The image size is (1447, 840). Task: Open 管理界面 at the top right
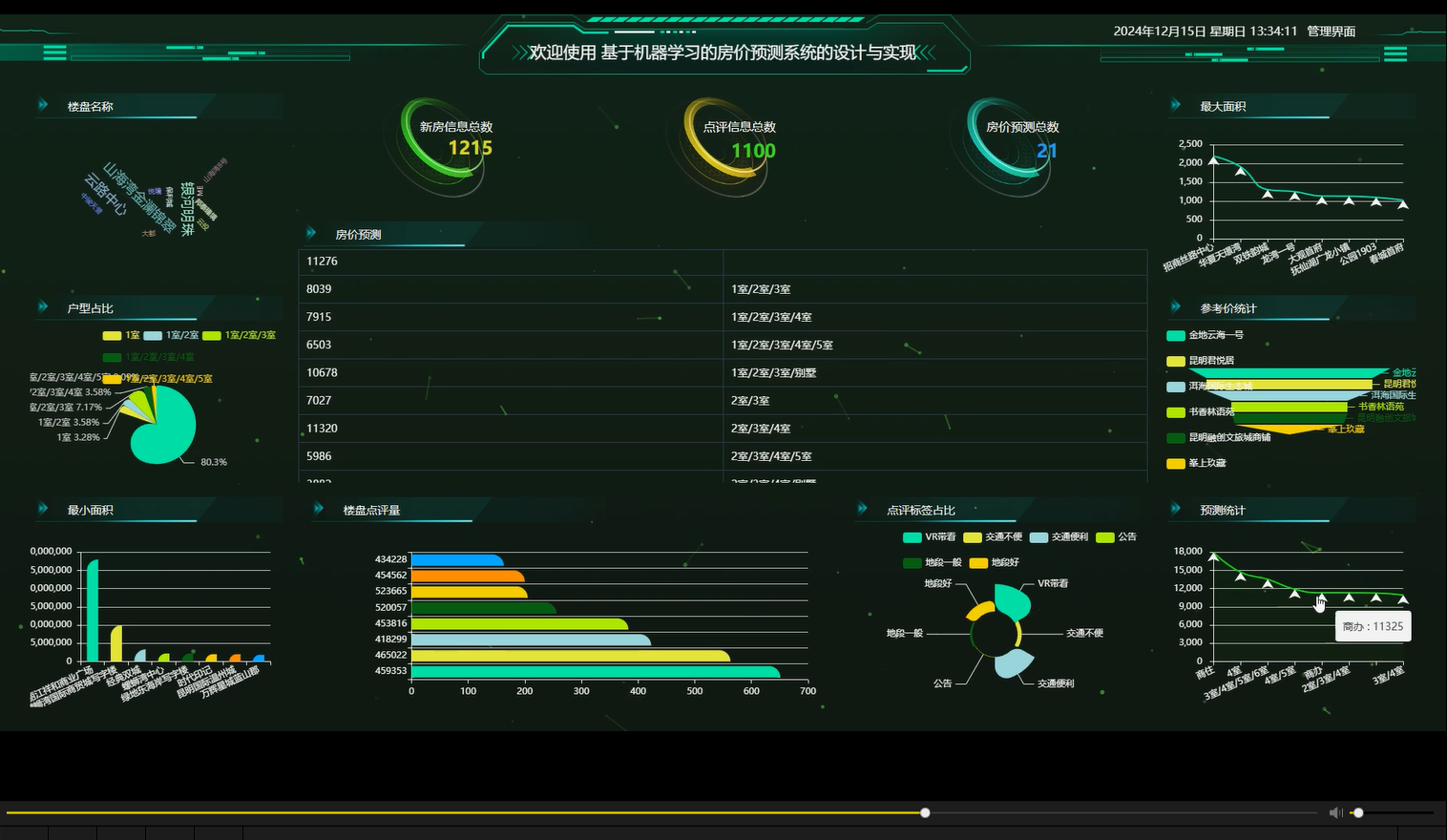[1332, 31]
